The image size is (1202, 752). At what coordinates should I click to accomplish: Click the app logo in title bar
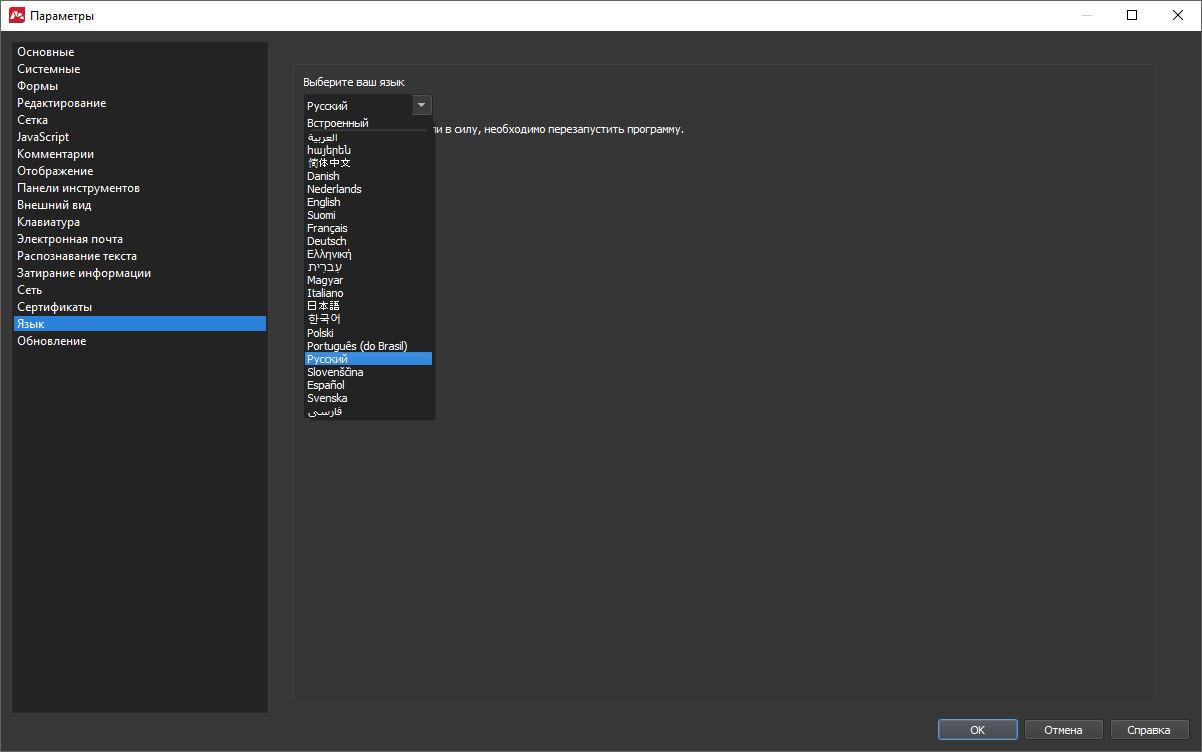coord(16,15)
